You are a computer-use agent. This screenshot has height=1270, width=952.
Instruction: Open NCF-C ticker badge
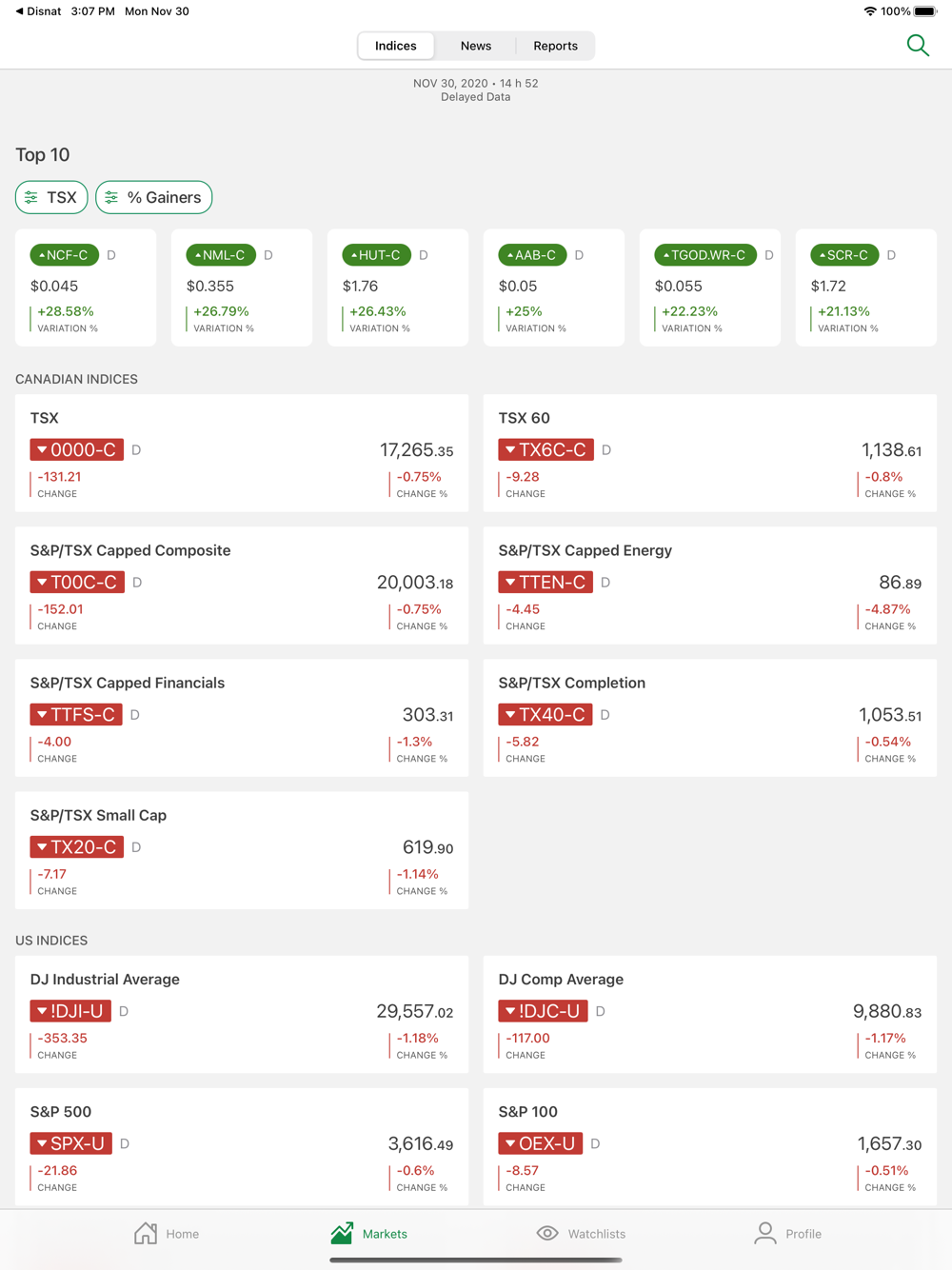[x=65, y=255]
